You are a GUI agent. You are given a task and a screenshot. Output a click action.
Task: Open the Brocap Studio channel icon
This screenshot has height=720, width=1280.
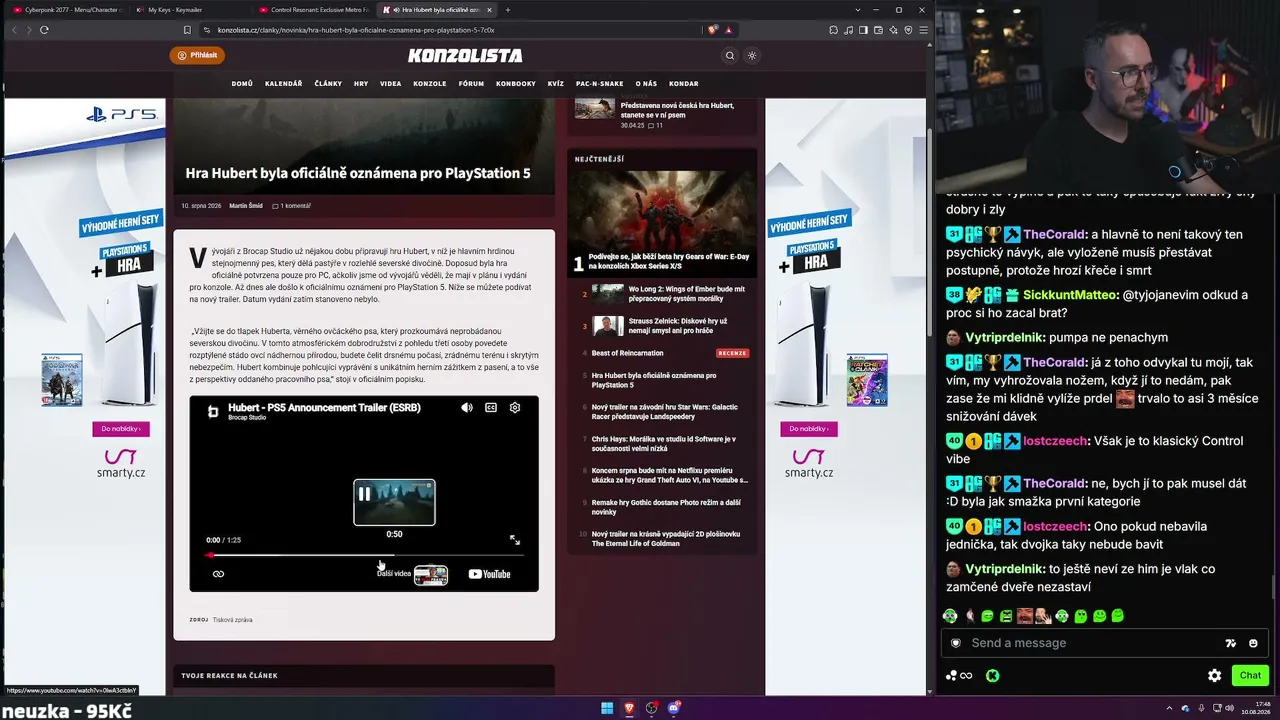tap(212, 411)
